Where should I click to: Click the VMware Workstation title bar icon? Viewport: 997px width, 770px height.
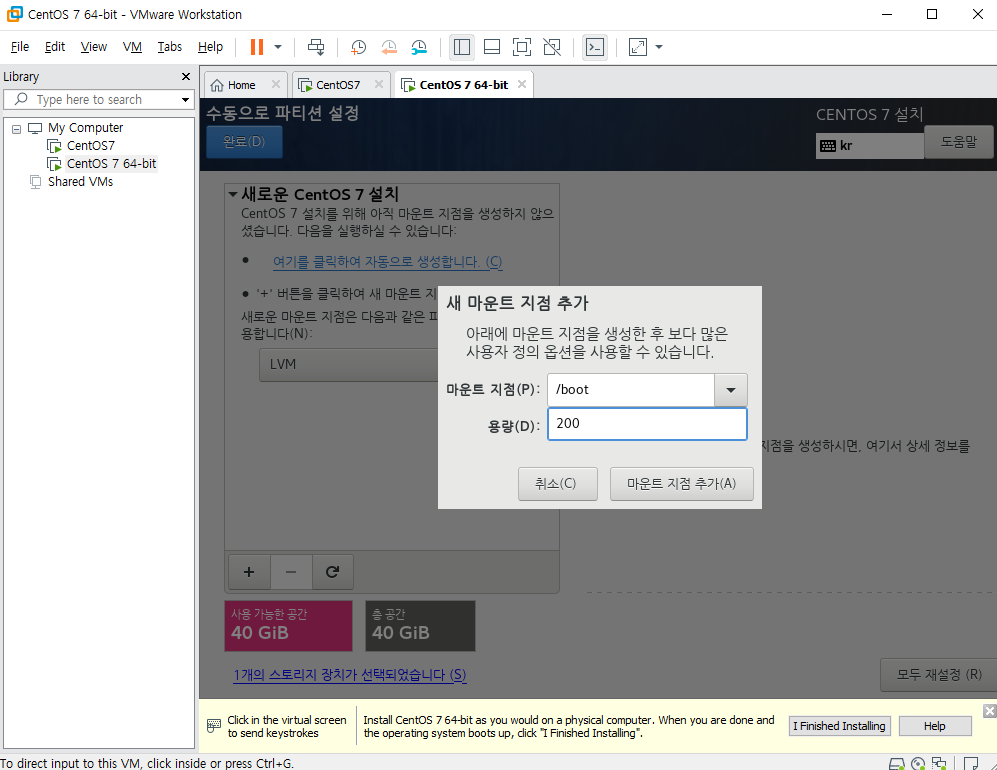14,14
